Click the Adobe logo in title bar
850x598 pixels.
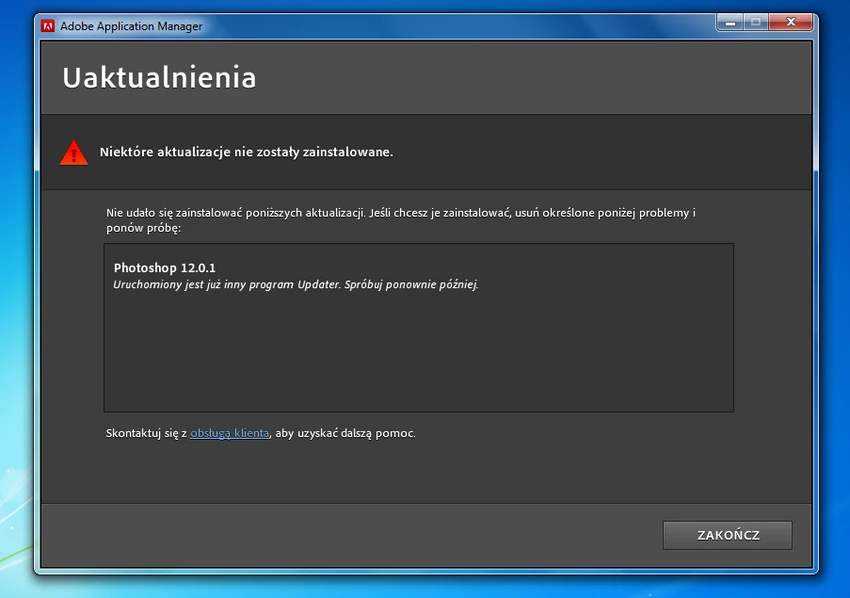(48, 26)
